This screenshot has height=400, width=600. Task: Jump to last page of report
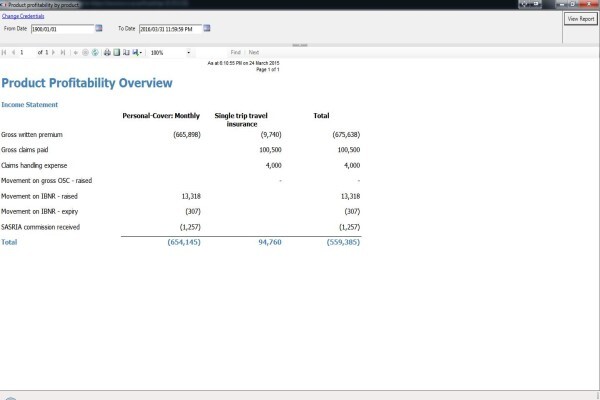click(x=63, y=52)
